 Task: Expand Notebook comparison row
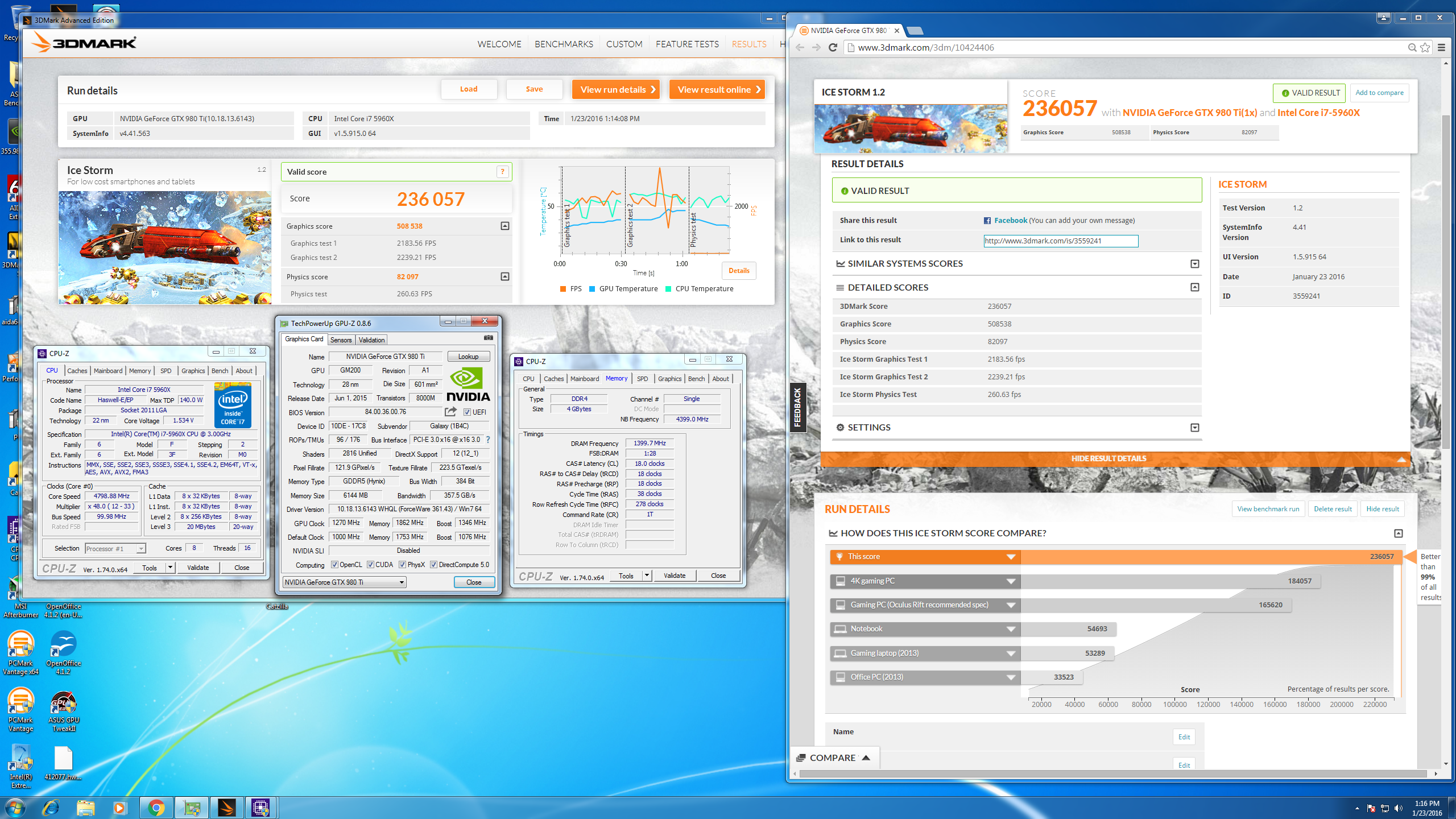point(1011,629)
